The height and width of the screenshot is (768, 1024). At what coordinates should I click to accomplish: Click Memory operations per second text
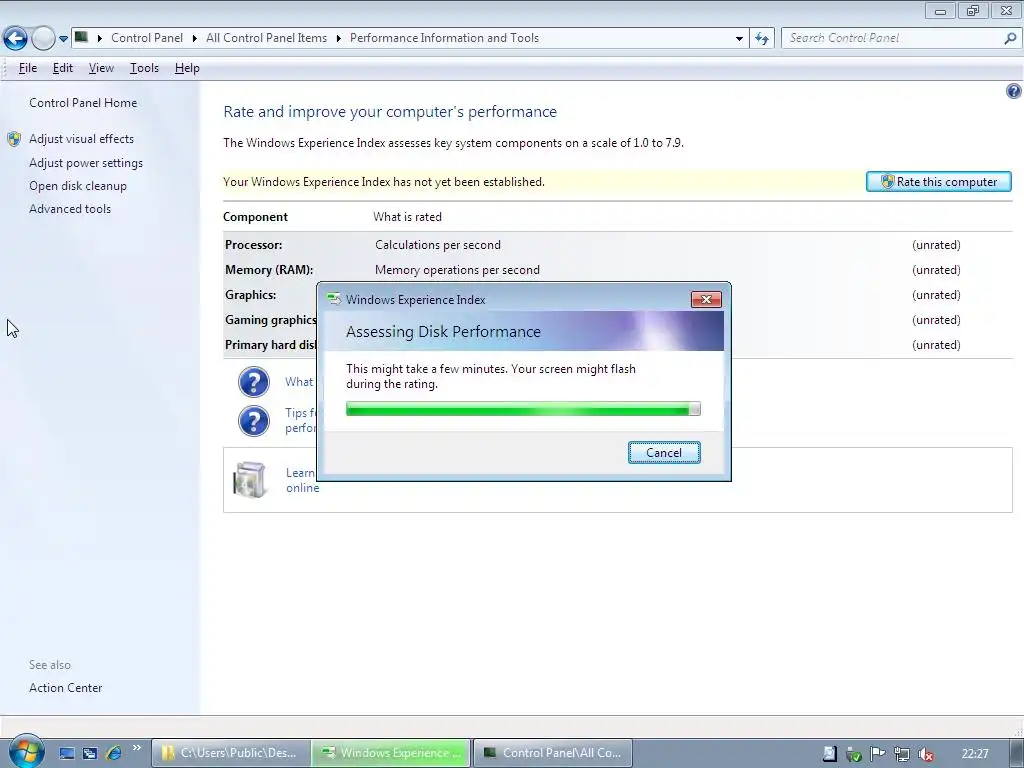click(457, 270)
